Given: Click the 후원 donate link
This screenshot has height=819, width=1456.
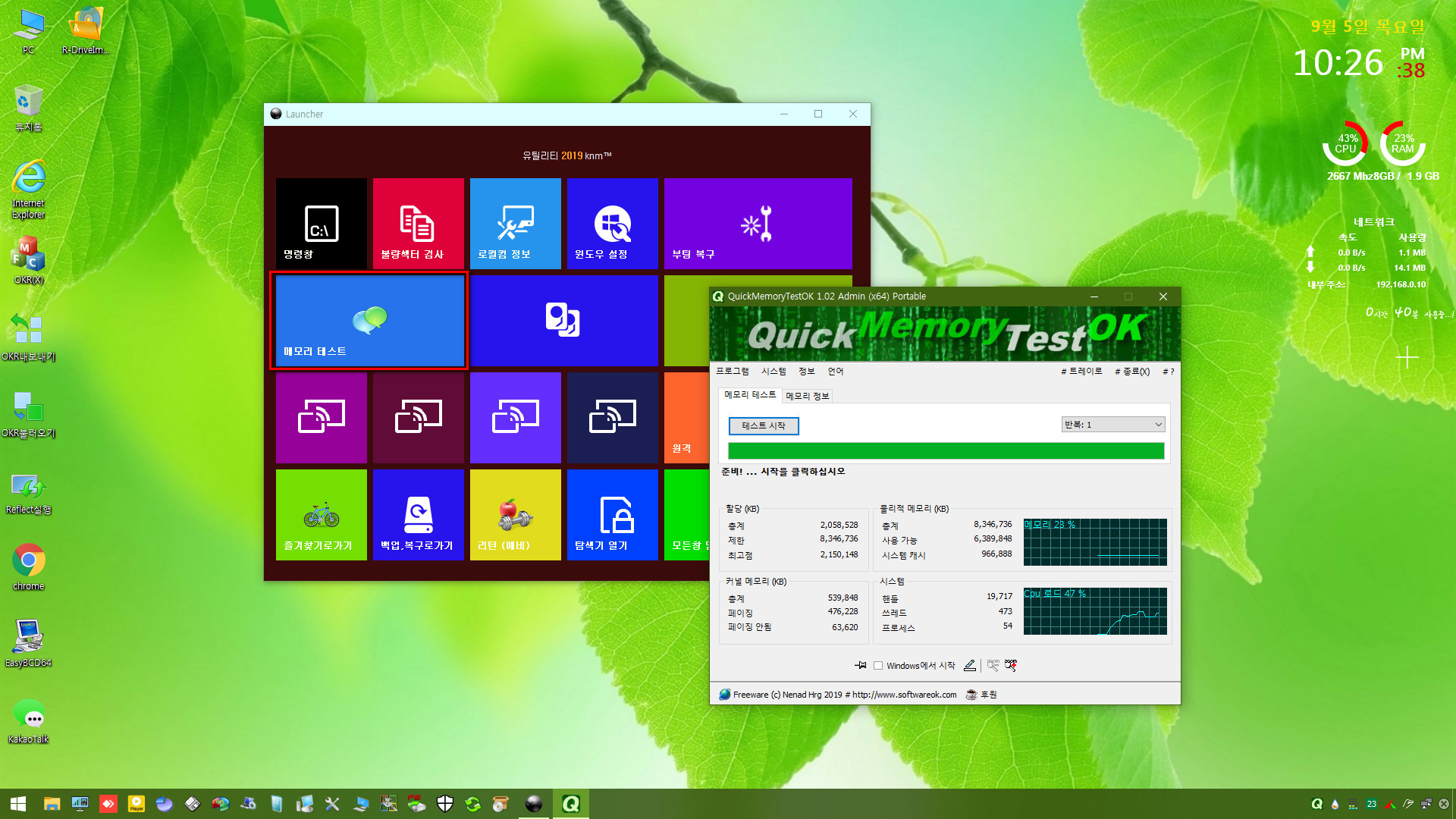Looking at the screenshot, I should (981, 695).
